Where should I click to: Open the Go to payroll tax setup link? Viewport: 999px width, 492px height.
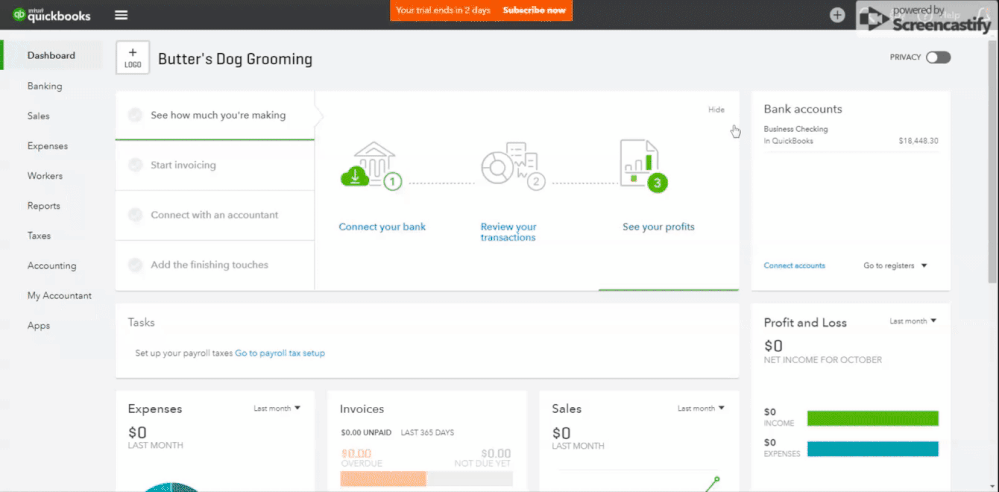280,353
